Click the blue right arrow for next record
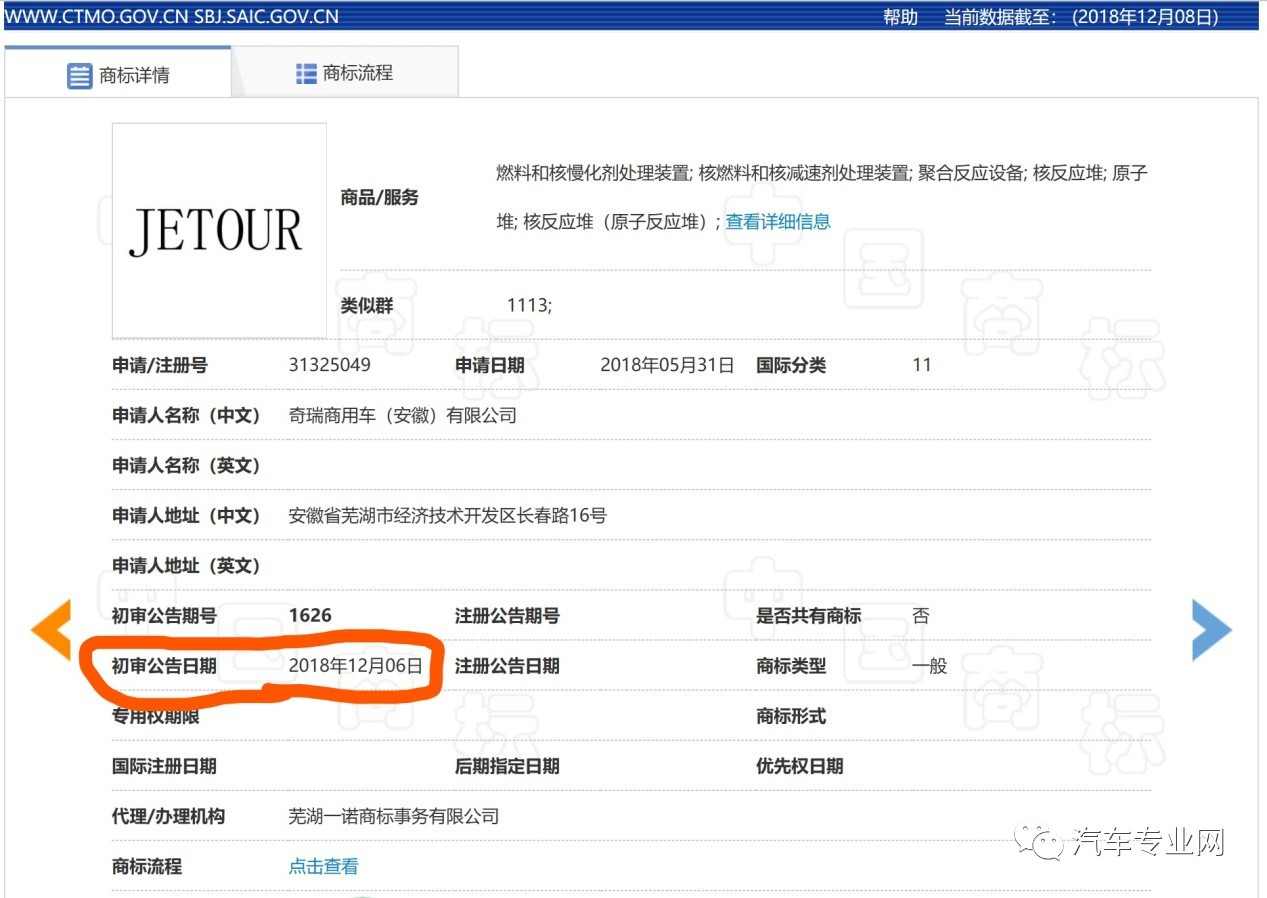 [1213, 630]
